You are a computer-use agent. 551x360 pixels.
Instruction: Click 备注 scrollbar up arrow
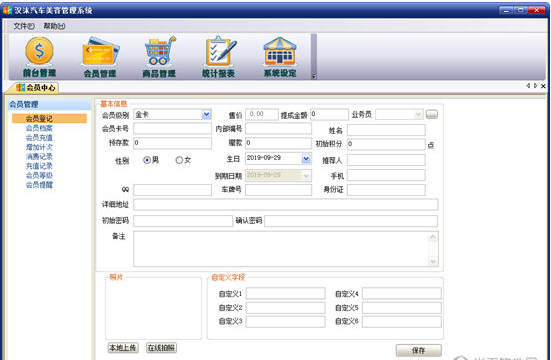(433, 237)
